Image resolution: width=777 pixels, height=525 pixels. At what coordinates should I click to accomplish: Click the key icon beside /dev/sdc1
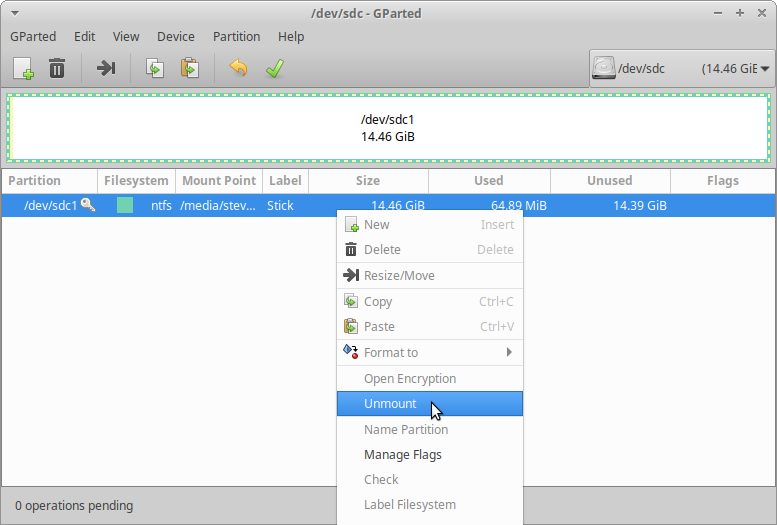(88, 205)
